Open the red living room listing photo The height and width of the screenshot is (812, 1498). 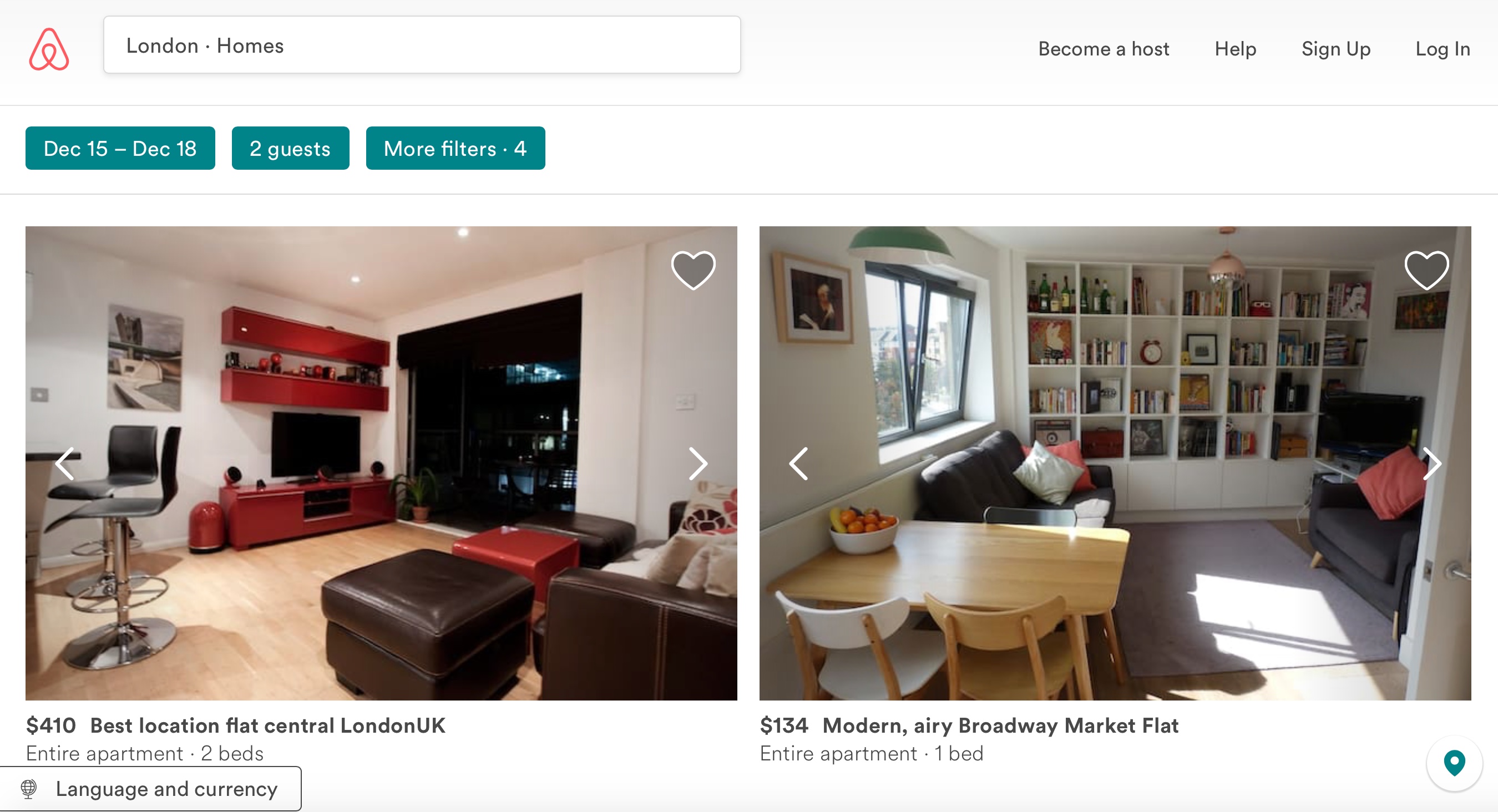[382, 463]
